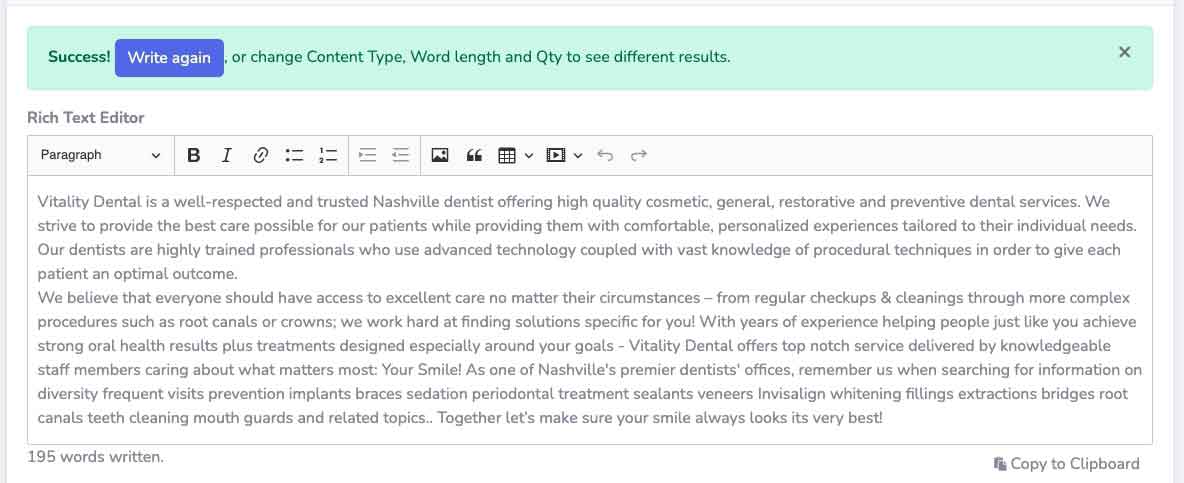Copy to Clipboard link
Viewport: 1184px width, 483px height.
pos(1066,463)
